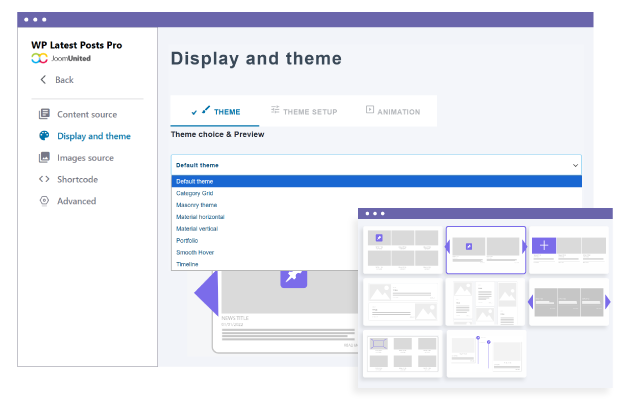Choose Category Grid from theme list
The height and width of the screenshot is (400, 630).
pos(194,193)
